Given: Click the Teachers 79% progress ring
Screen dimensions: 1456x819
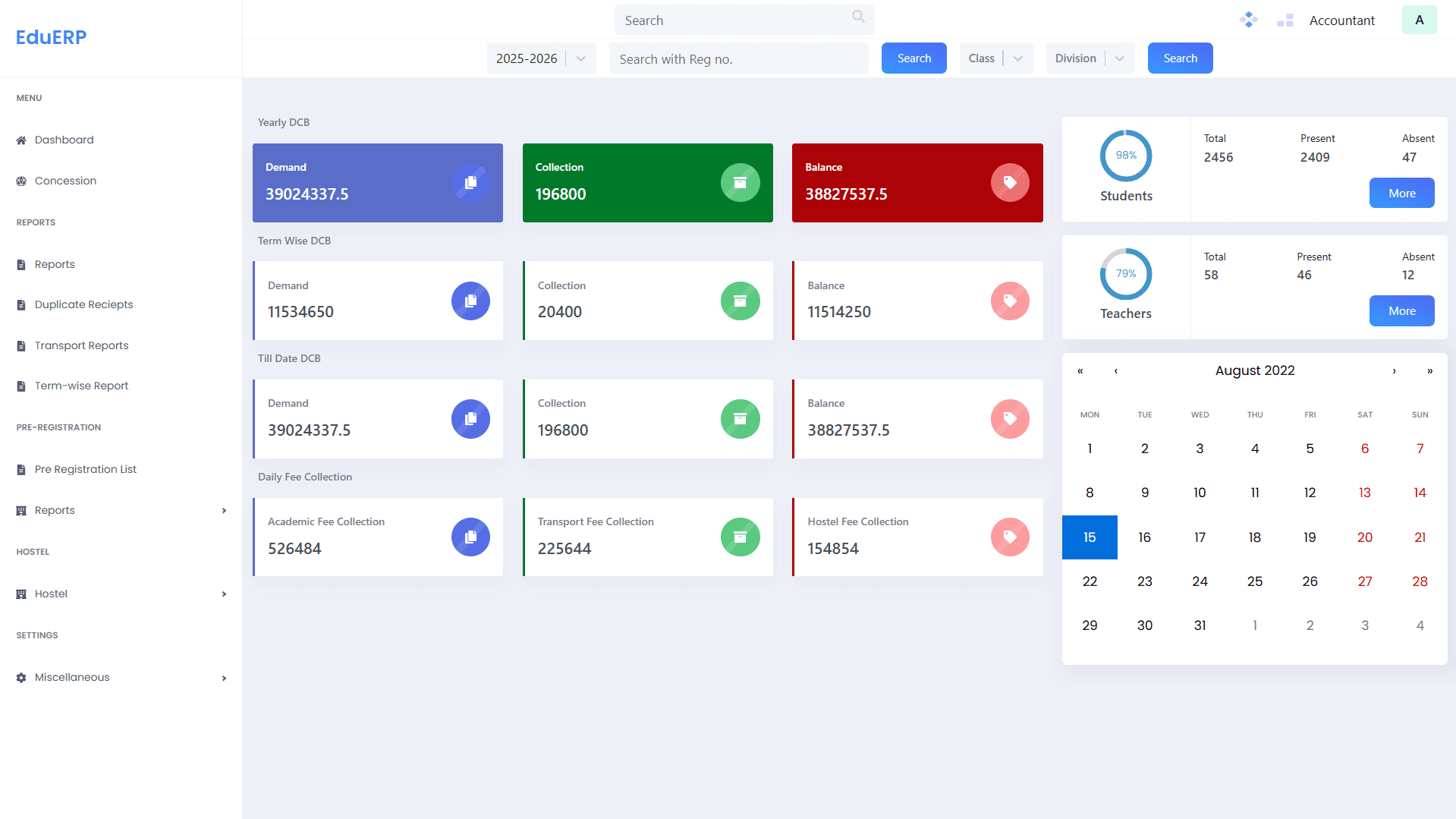Looking at the screenshot, I should (1125, 274).
